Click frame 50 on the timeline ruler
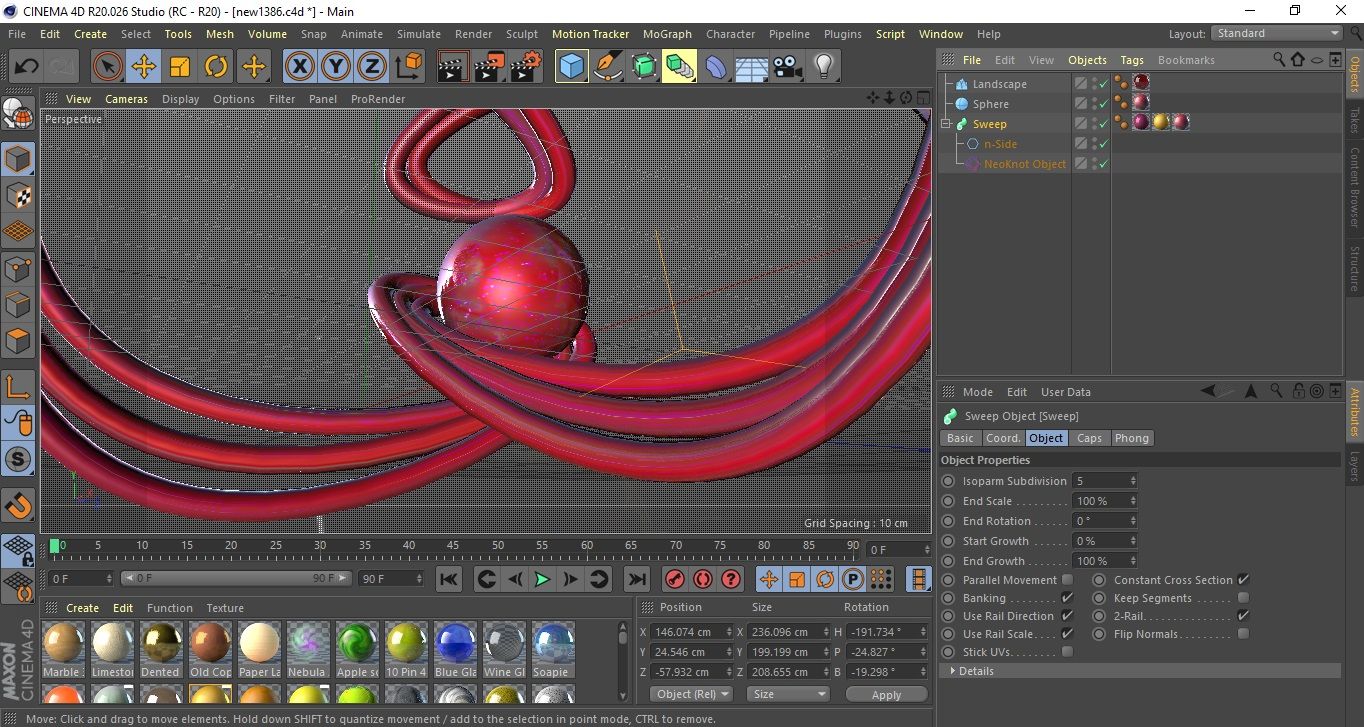The image size is (1364, 727). 497,545
